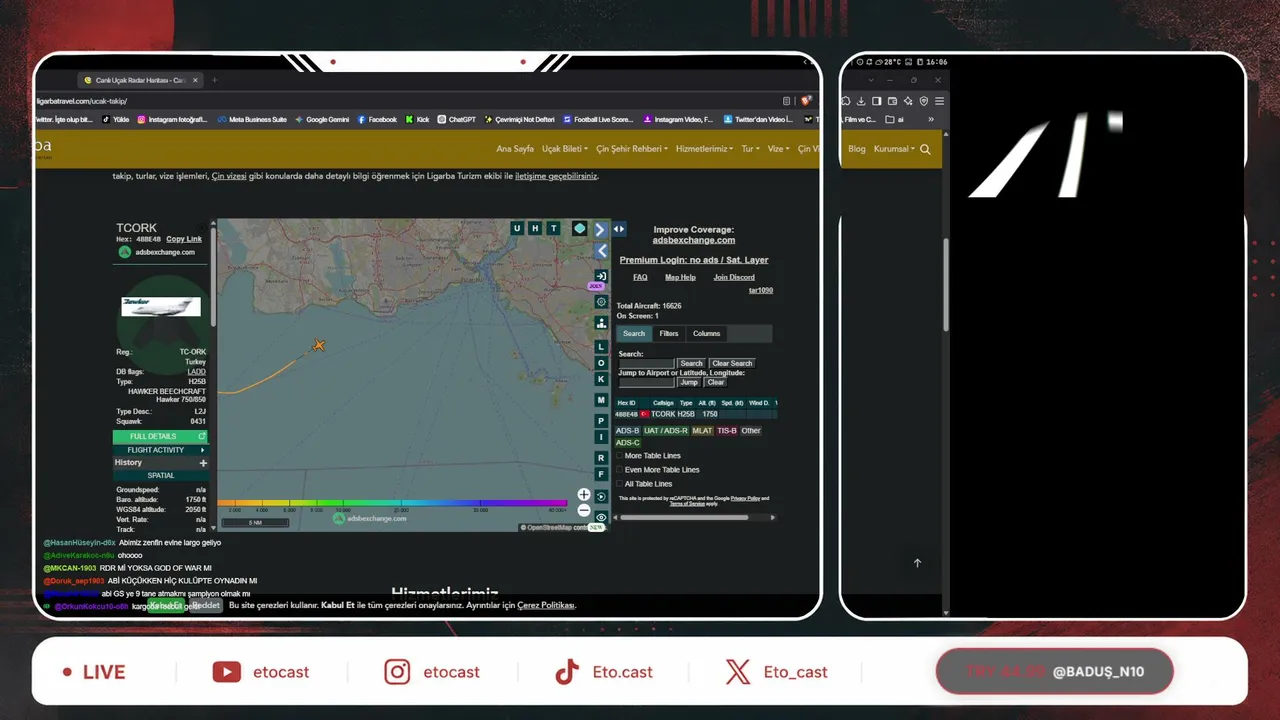Open the Vize dropdown menu
The image size is (1280, 720).
[778, 149]
